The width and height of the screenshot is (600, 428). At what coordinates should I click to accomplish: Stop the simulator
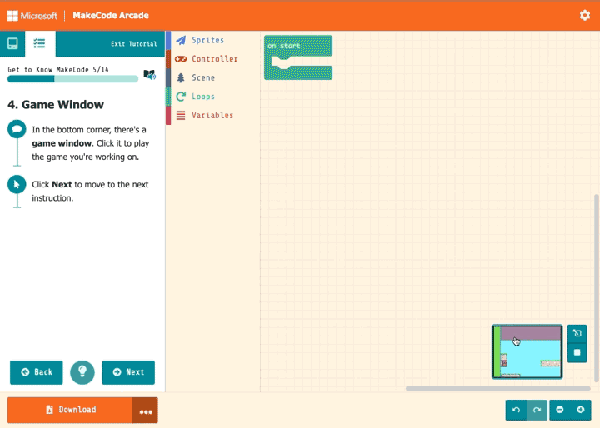coord(577,352)
